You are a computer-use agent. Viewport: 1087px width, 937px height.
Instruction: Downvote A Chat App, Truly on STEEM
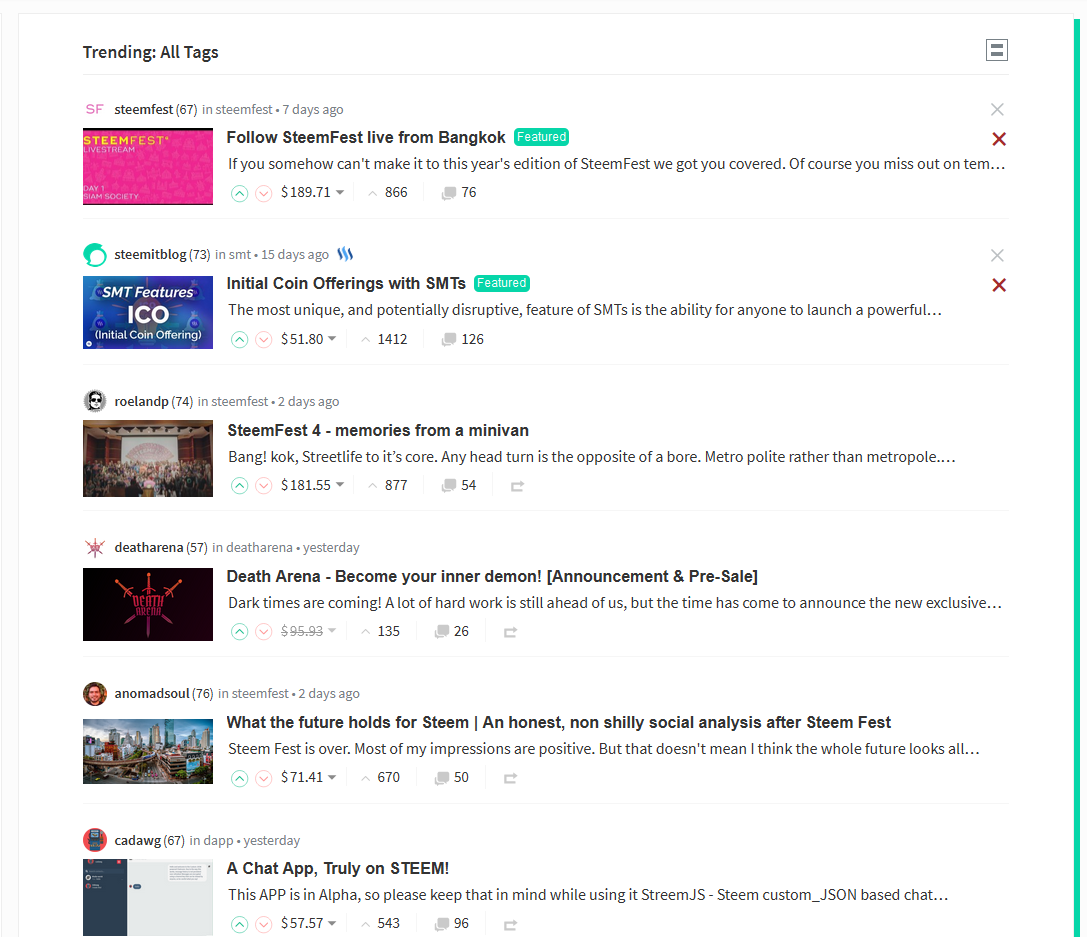pyautogui.click(x=263, y=925)
